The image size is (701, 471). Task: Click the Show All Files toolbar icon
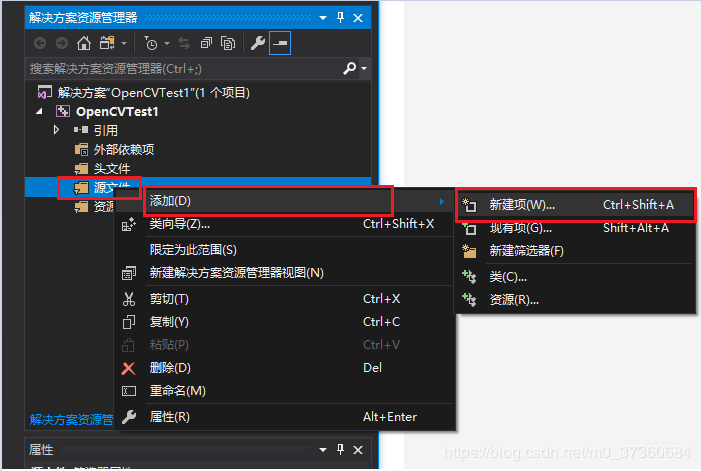pyautogui.click(x=228, y=43)
